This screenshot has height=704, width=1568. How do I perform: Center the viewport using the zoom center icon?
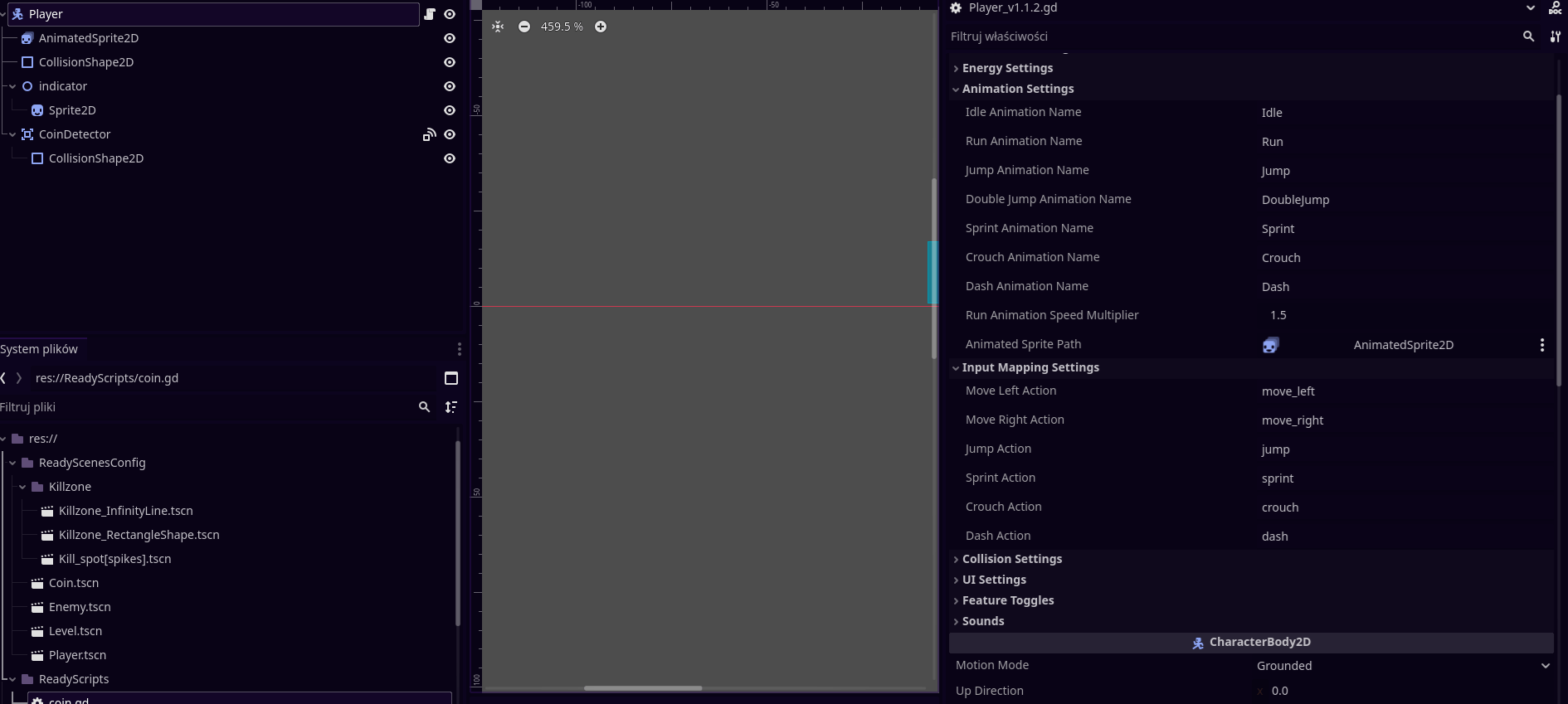coord(498,27)
